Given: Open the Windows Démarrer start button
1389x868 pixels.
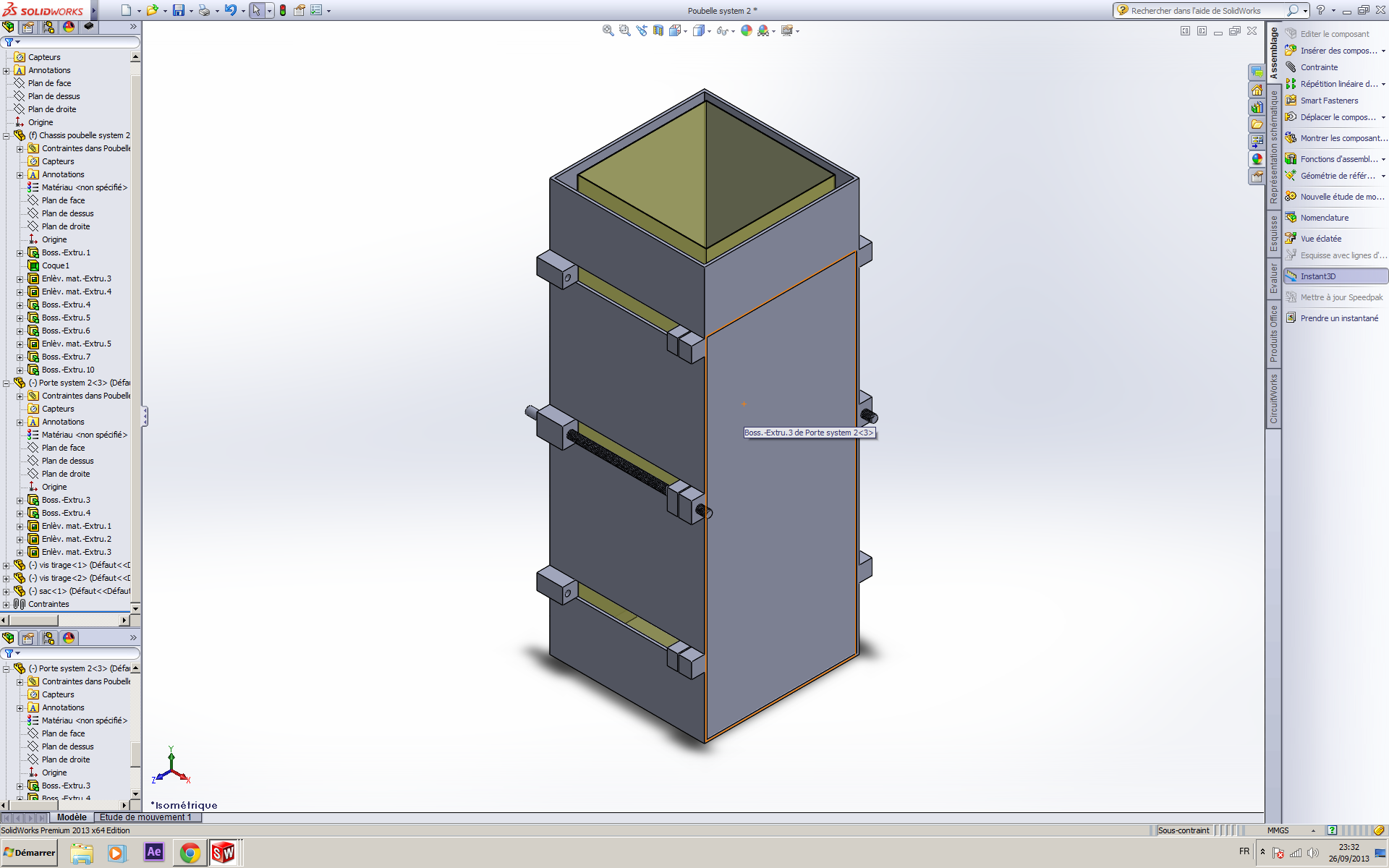Looking at the screenshot, I should [29, 853].
